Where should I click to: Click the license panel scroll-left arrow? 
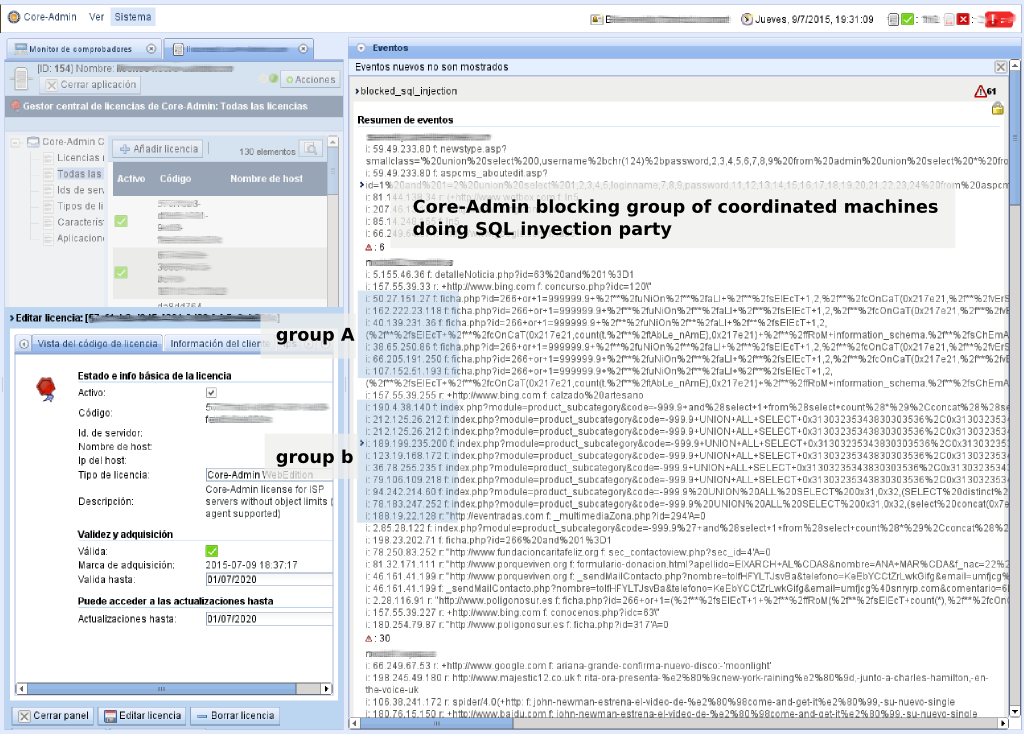tap(22, 689)
